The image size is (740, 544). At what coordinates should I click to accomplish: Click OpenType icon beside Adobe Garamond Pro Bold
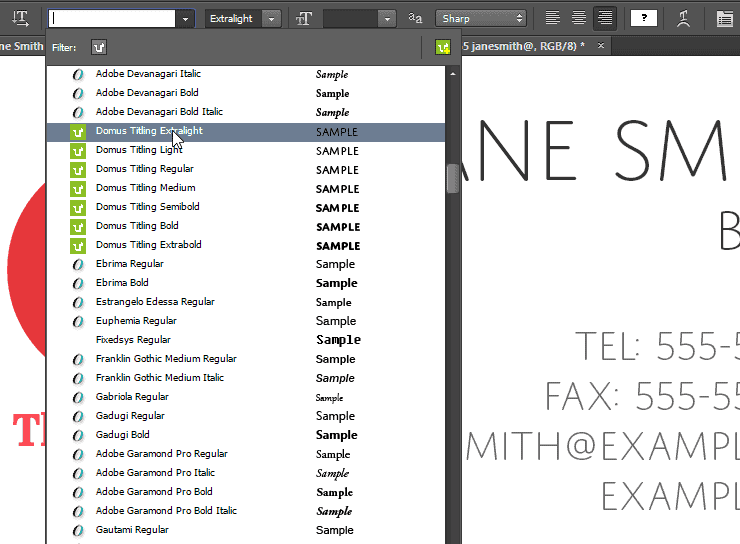[78, 493]
